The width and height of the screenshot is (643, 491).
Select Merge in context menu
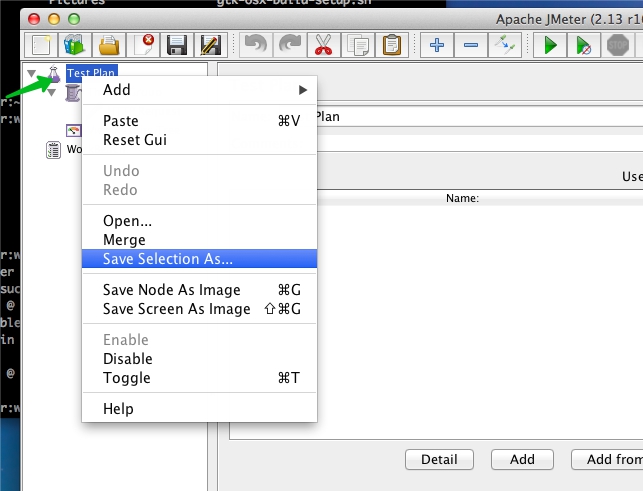coord(199,240)
